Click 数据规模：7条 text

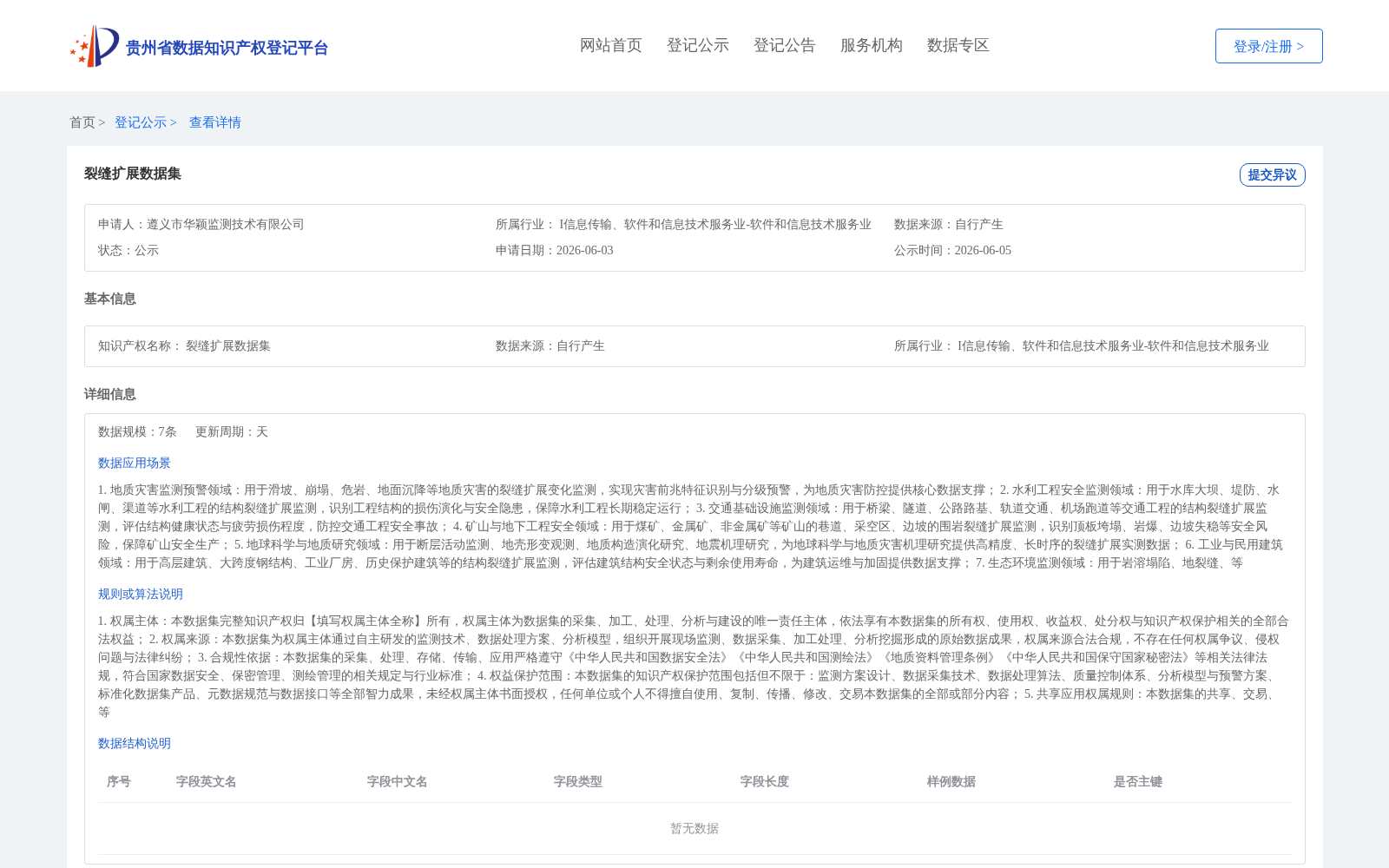tap(137, 431)
